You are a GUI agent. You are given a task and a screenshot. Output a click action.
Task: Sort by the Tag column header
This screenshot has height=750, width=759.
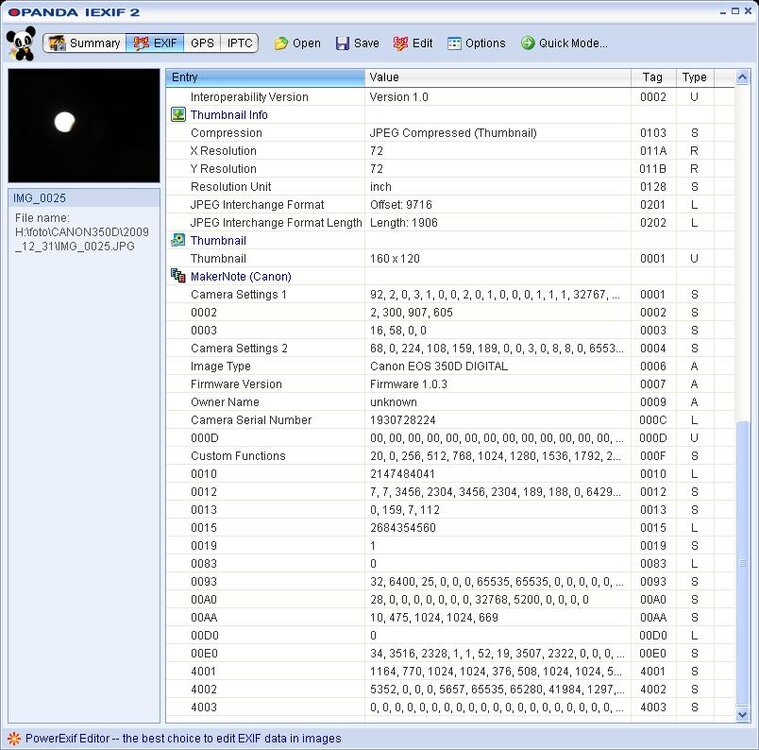coord(653,77)
